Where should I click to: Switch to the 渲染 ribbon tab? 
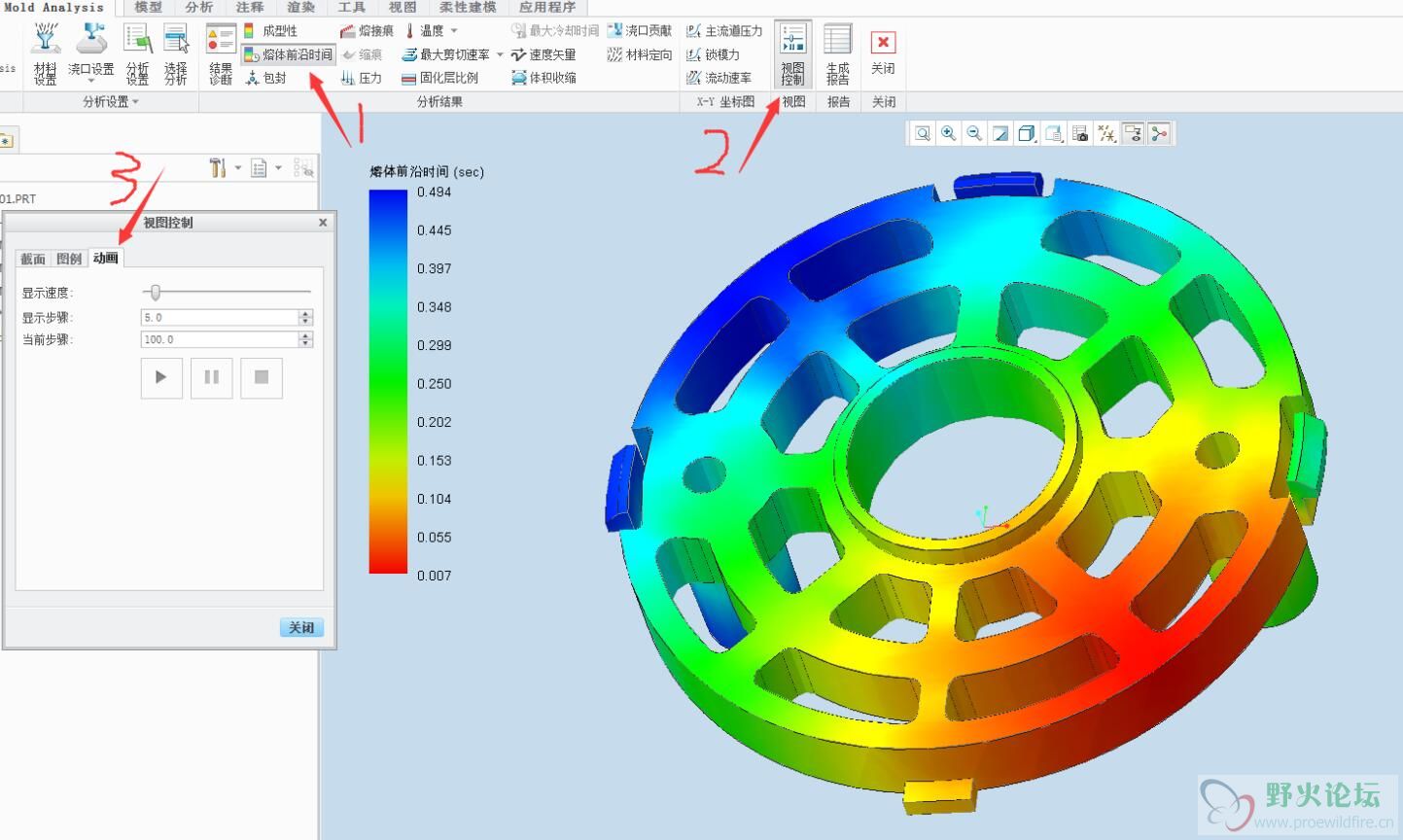tap(300, 8)
